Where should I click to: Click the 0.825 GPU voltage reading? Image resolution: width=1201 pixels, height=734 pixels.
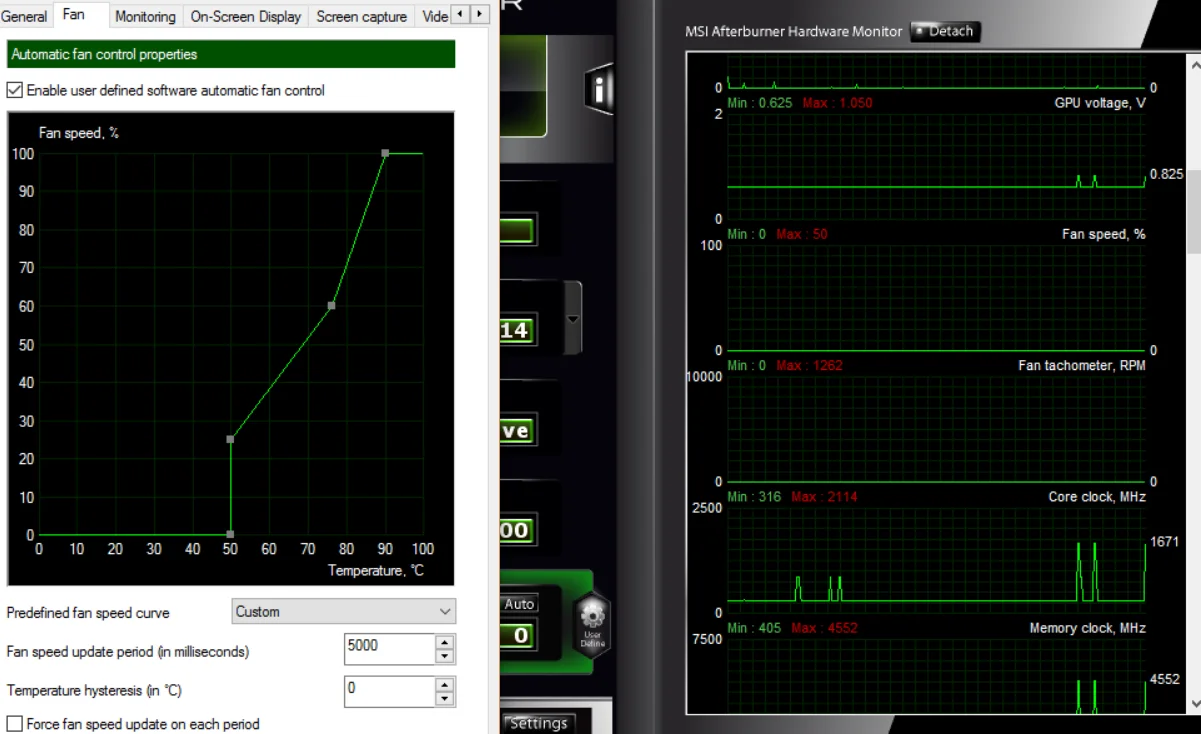[x=1166, y=174]
